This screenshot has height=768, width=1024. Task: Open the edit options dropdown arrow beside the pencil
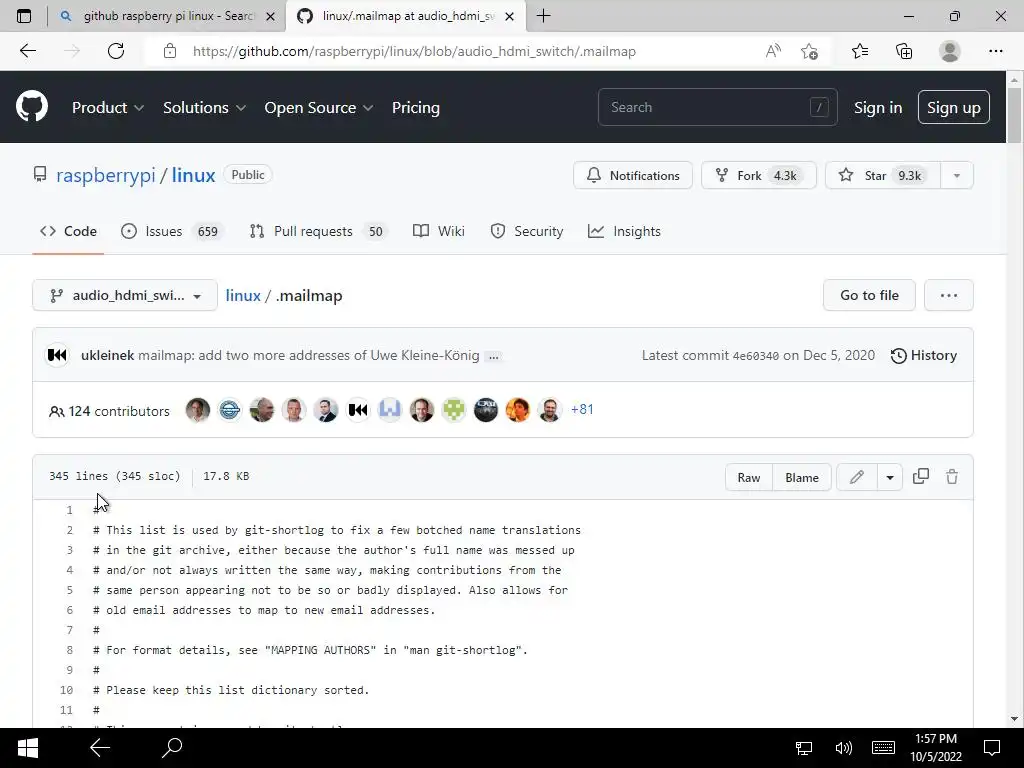pyautogui.click(x=889, y=477)
